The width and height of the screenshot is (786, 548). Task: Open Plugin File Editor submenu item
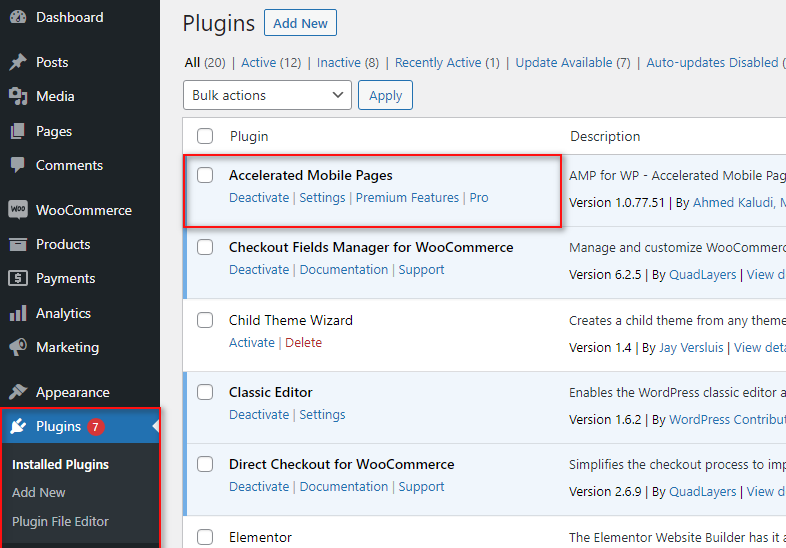[60, 521]
